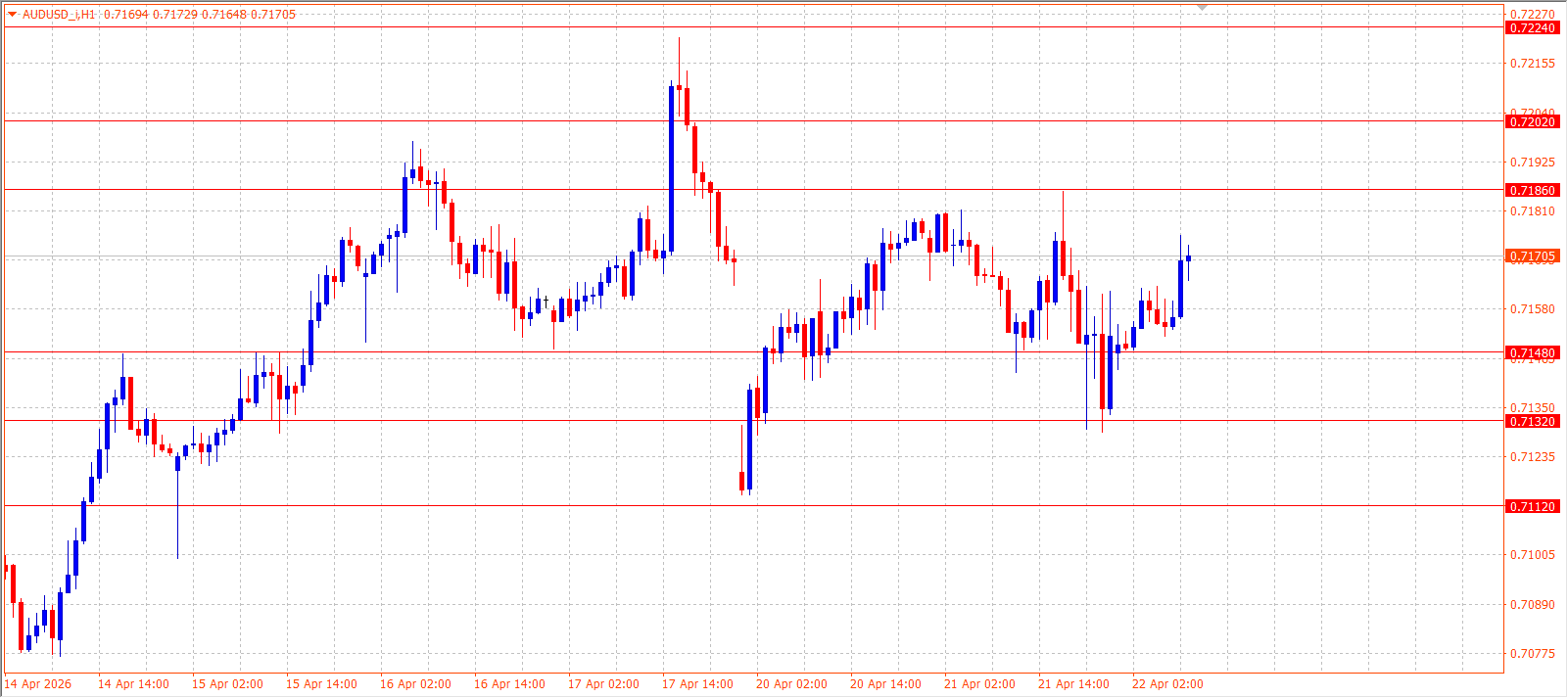
Task: Click the 0.71235 price scale value
Action: point(1533,457)
